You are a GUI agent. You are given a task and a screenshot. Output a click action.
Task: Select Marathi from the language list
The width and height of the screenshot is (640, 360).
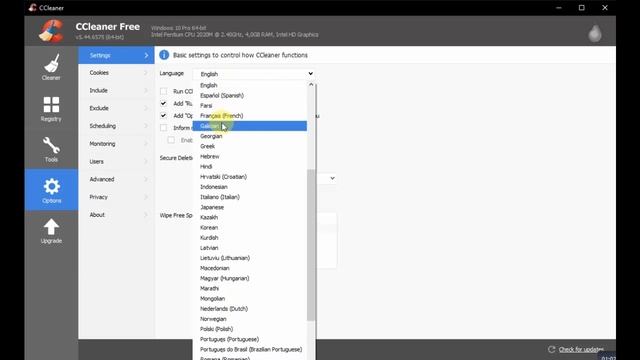click(250, 289)
